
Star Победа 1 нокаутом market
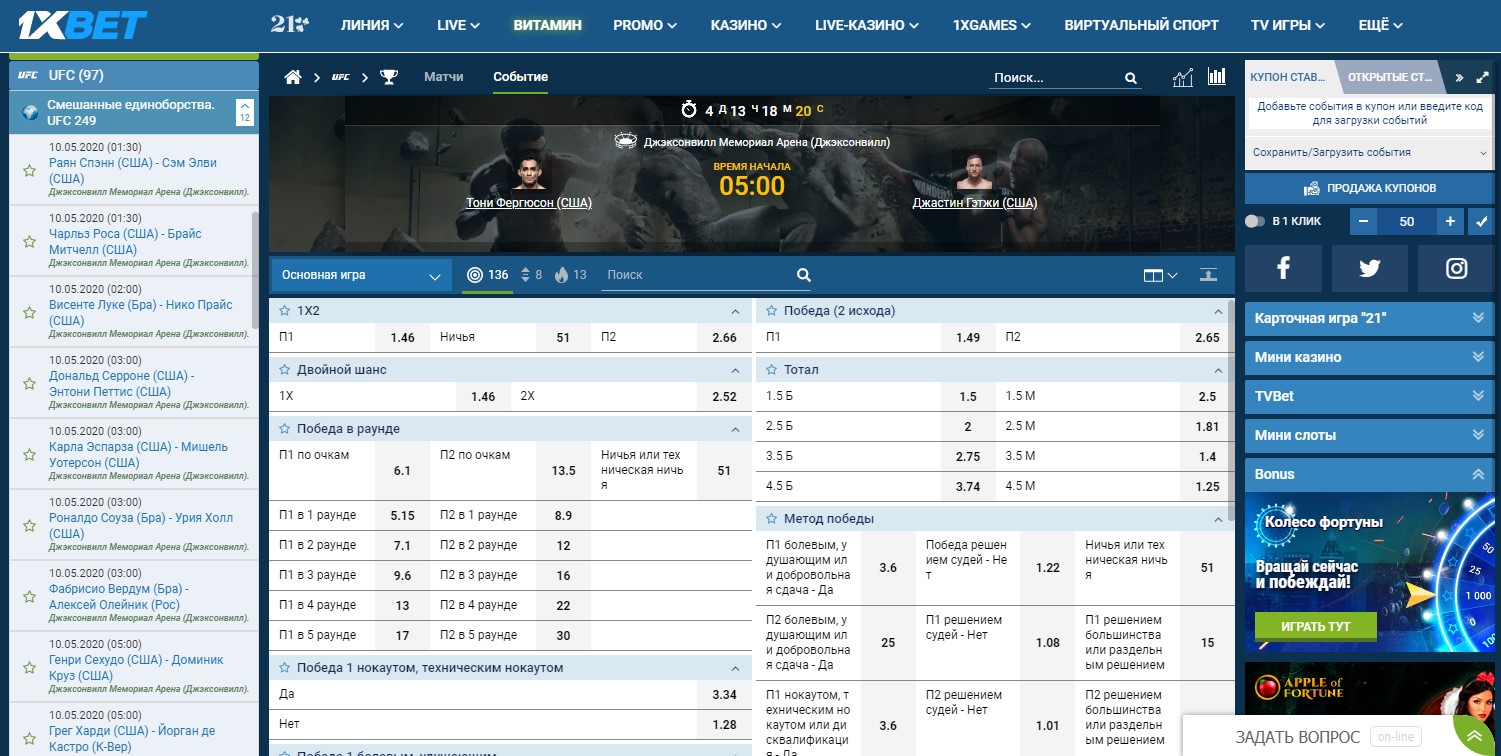(283, 668)
